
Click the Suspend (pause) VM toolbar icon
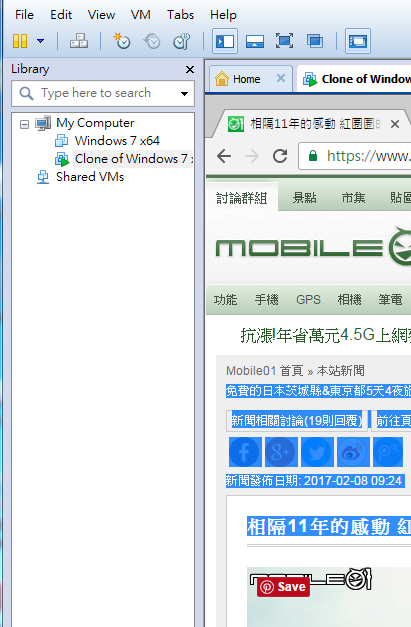(20, 41)
